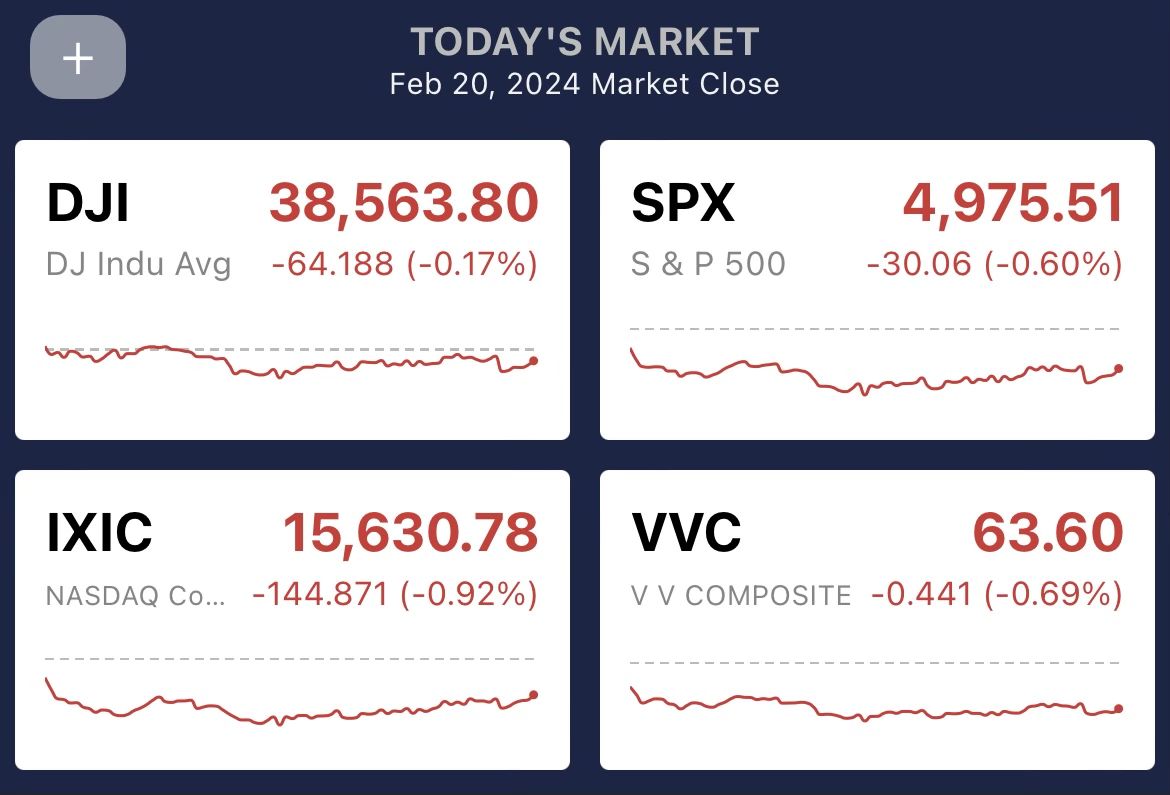The image size is (1170, 795).
Task: Click the DJI change -64.188 (-0.17%)
Action: click(x=404, y=265)
